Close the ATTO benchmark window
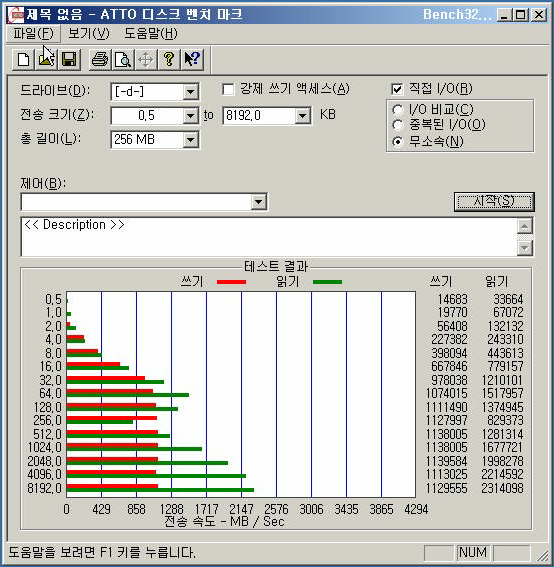 pyautogui.click(x=539, y=15)
